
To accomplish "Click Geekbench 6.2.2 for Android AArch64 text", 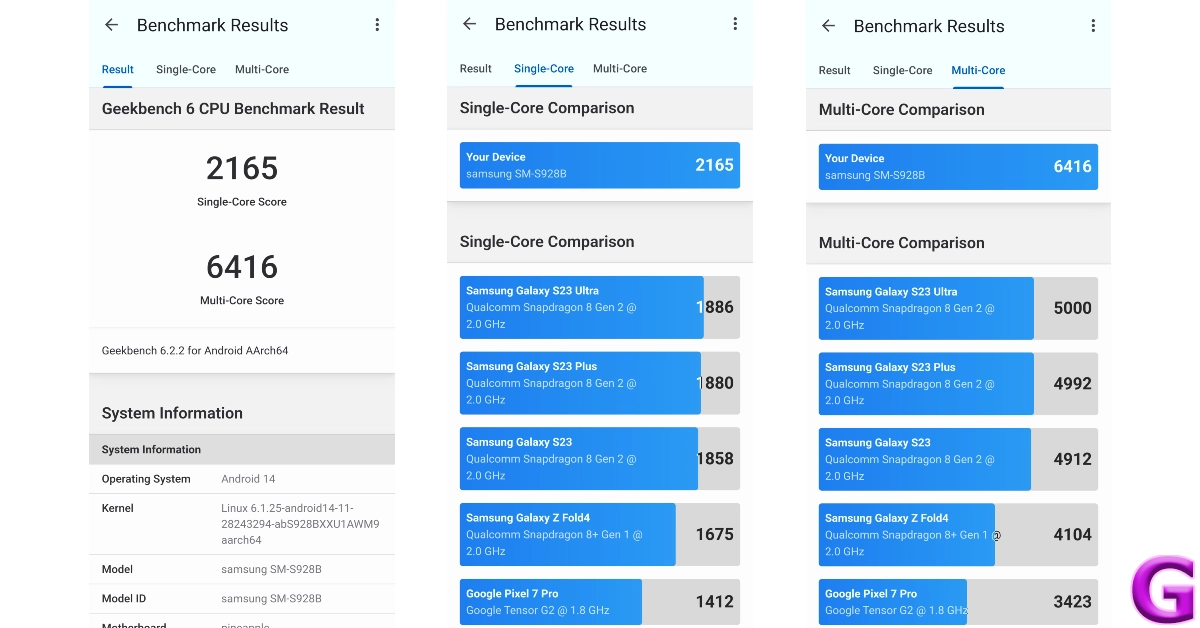I will coord(195,351).
